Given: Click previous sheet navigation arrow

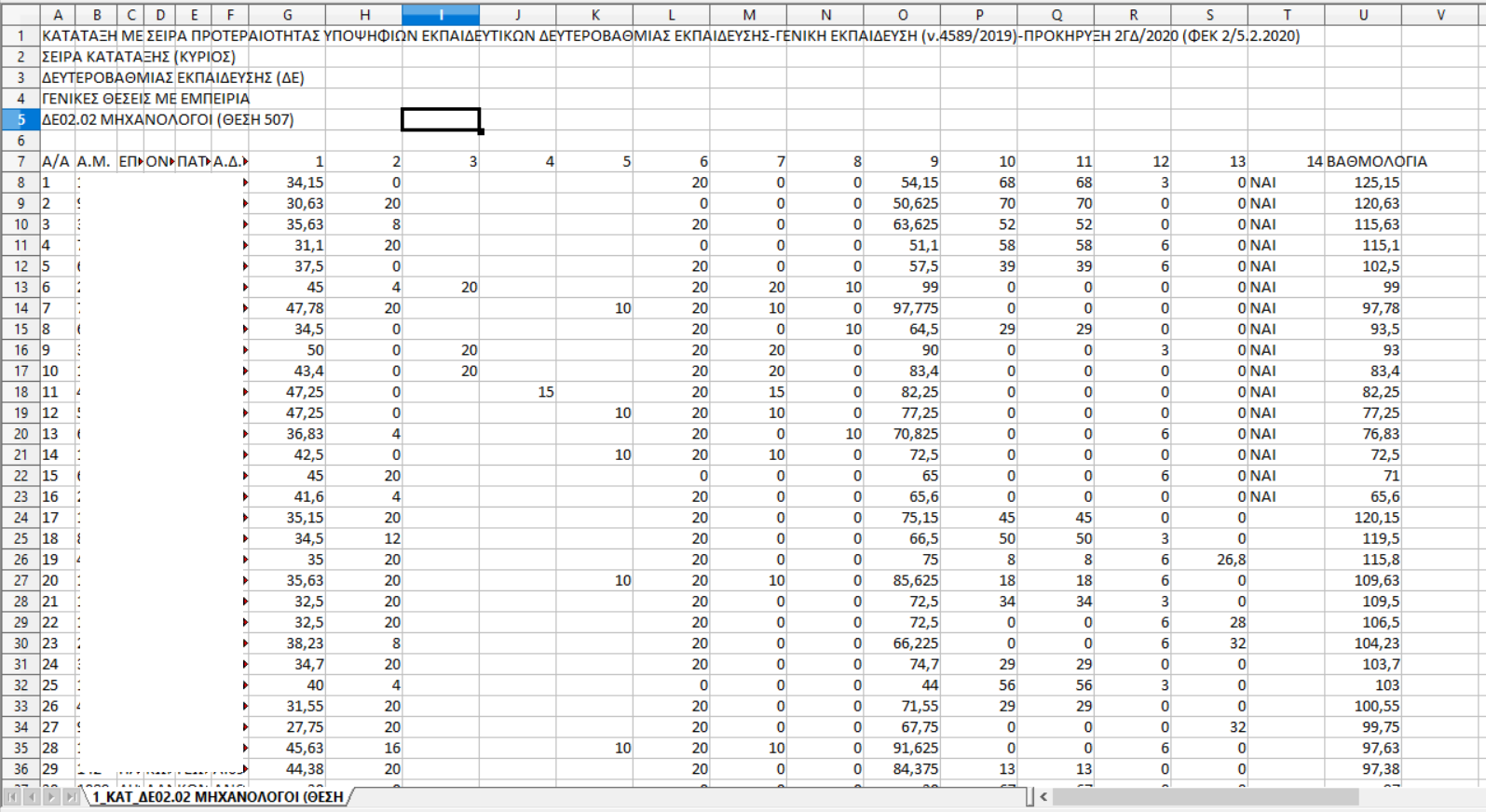Looking at the screenshot, I should pos(32,797).
